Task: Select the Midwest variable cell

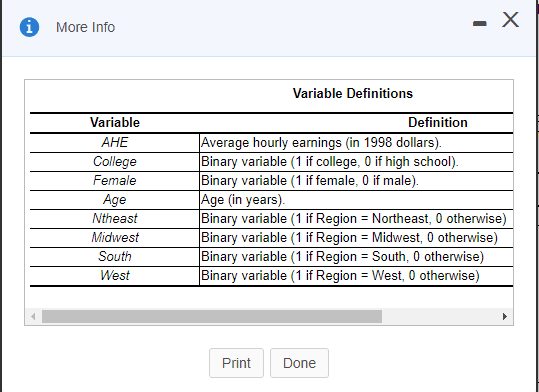Action: pos(115,238)
